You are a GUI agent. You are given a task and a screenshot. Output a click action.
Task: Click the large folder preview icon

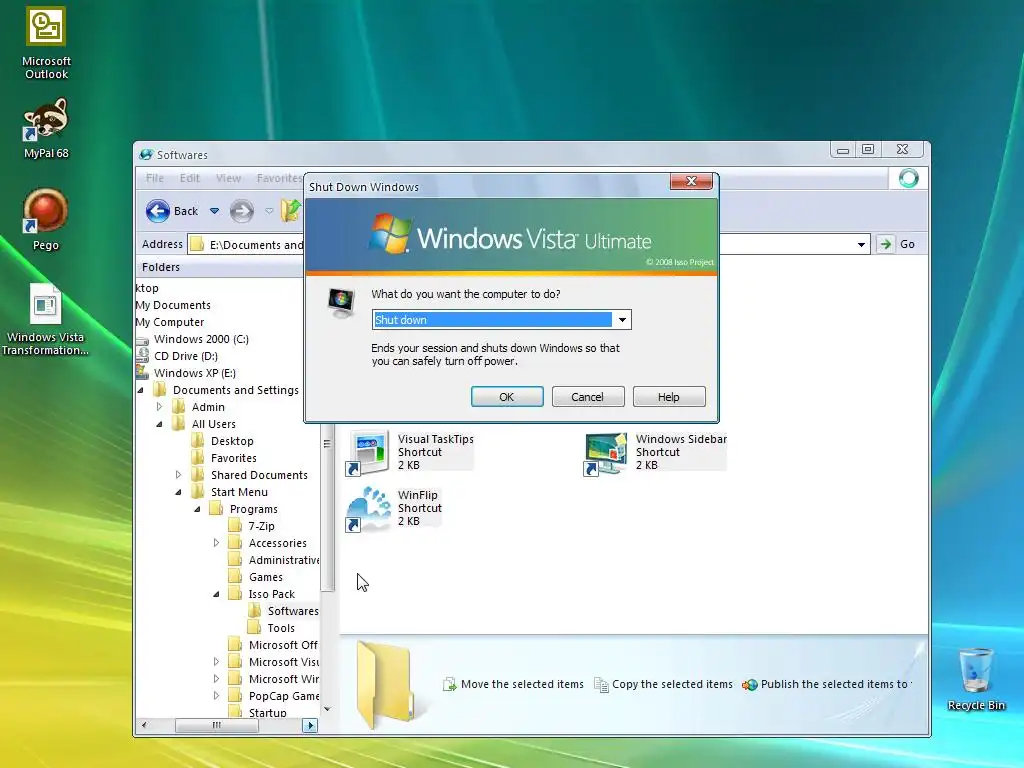coord(385,684)
